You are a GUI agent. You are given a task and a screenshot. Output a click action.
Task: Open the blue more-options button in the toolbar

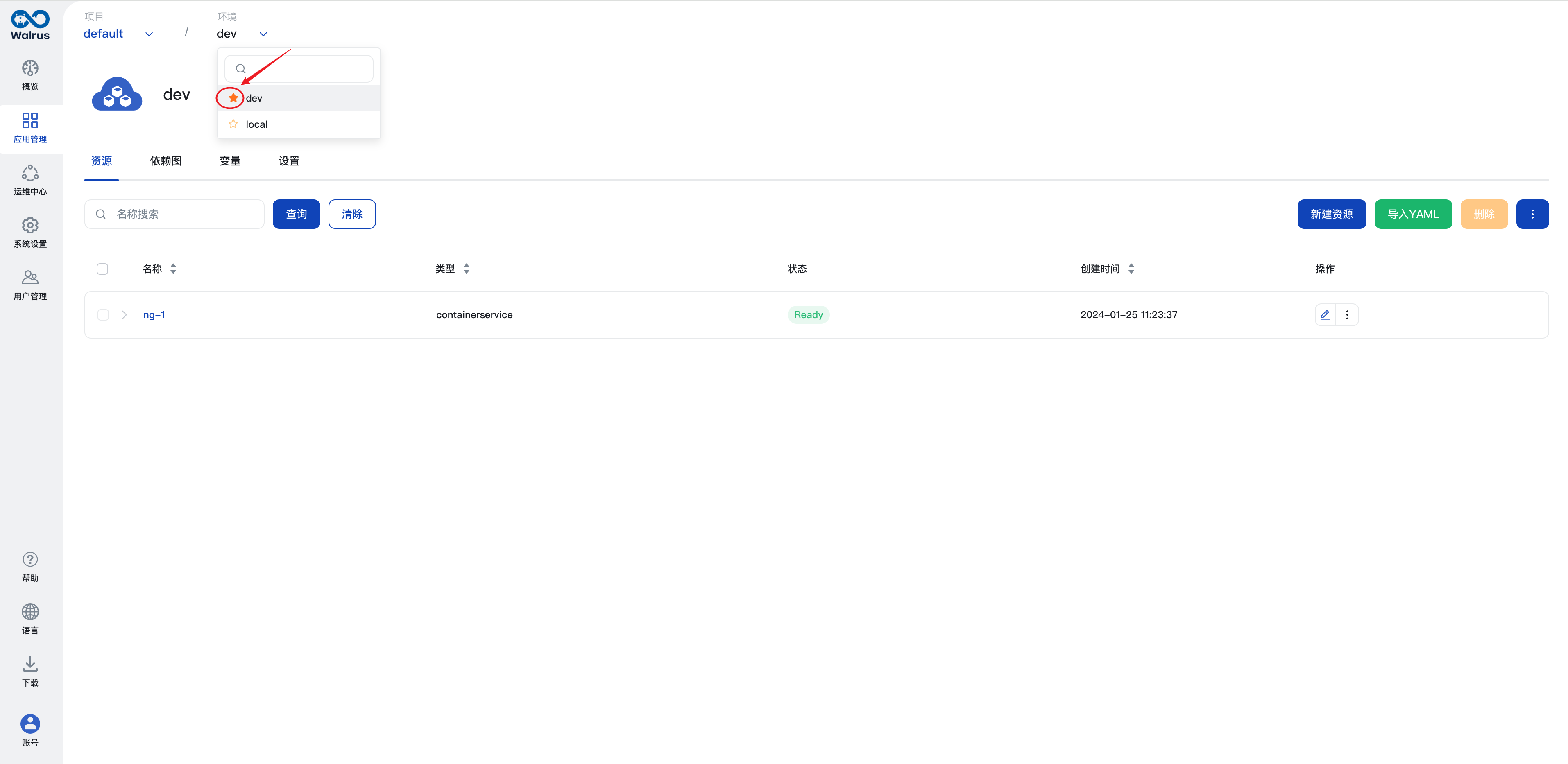1532,214
